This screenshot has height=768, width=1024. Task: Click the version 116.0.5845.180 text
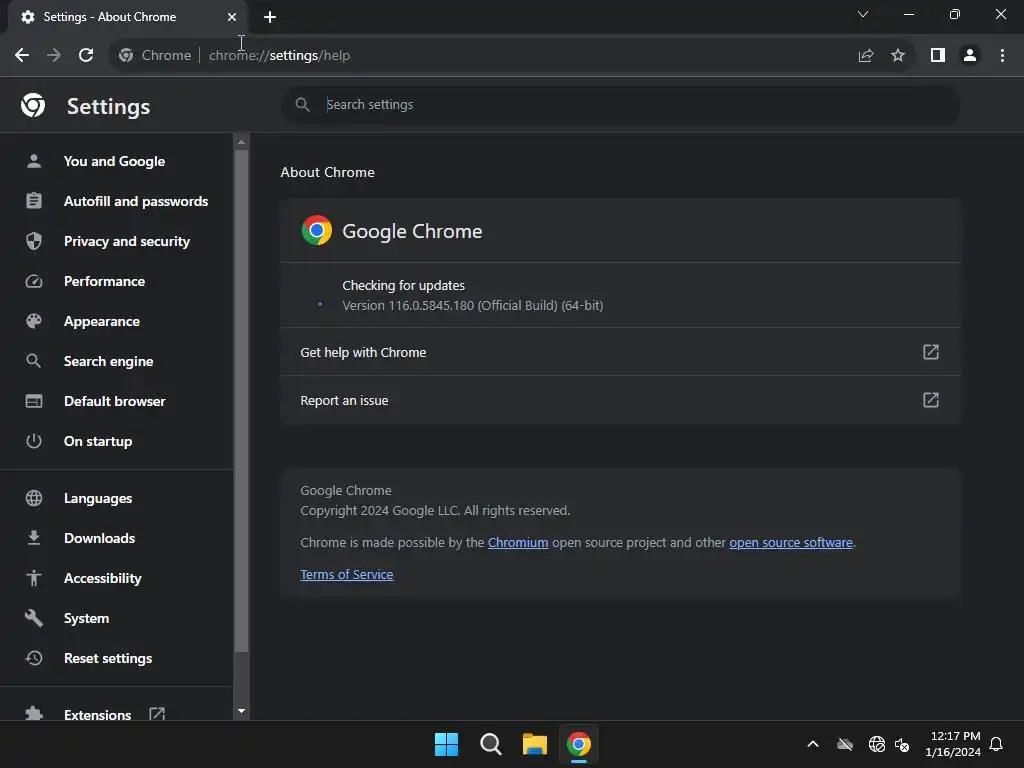(473, 306)
